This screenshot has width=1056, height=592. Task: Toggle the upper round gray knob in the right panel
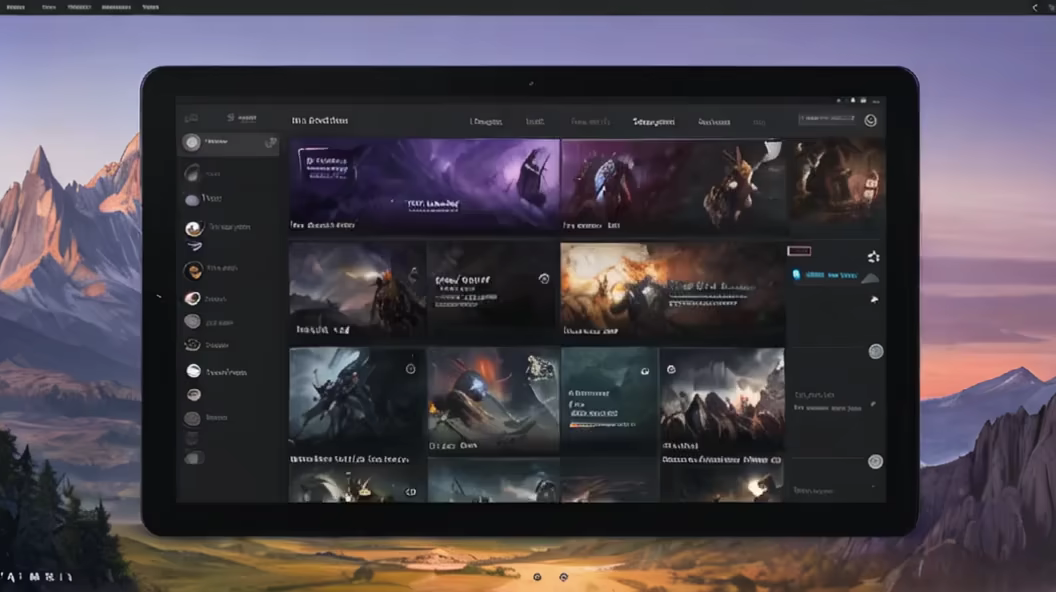876,351
